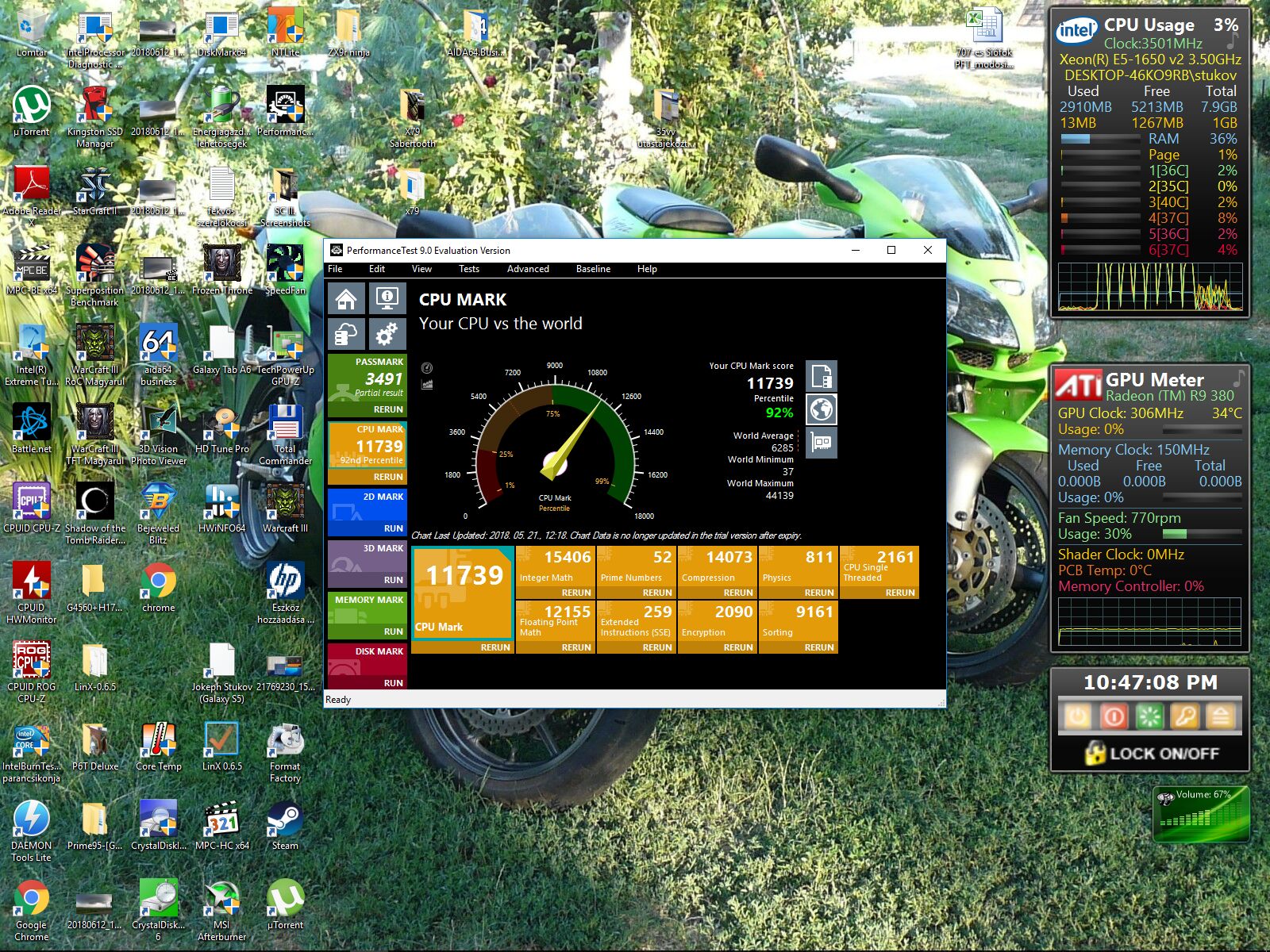Select the Lomtár recycle bin icon
Viewport: 1270px width, 952px height.
coord(32,32)
